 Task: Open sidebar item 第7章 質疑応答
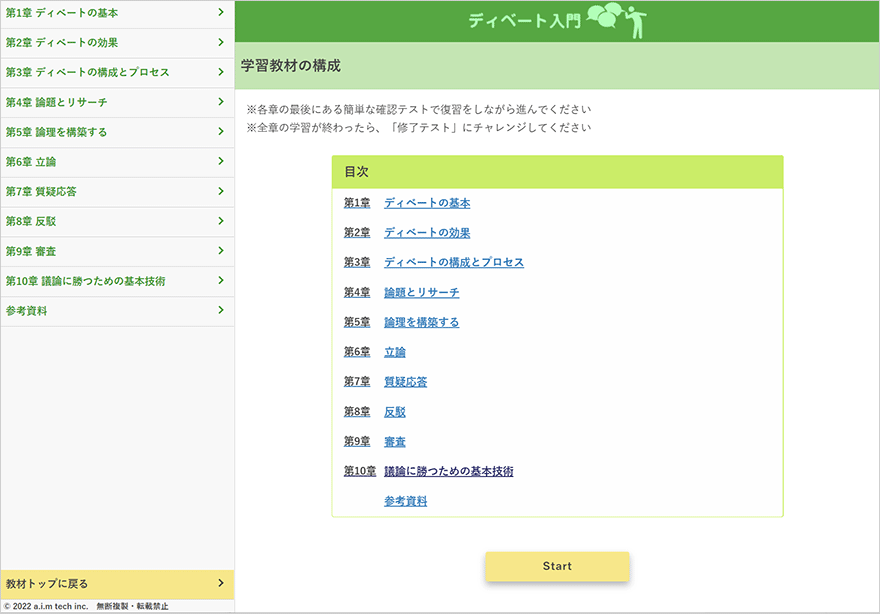[x=117, y=192]
